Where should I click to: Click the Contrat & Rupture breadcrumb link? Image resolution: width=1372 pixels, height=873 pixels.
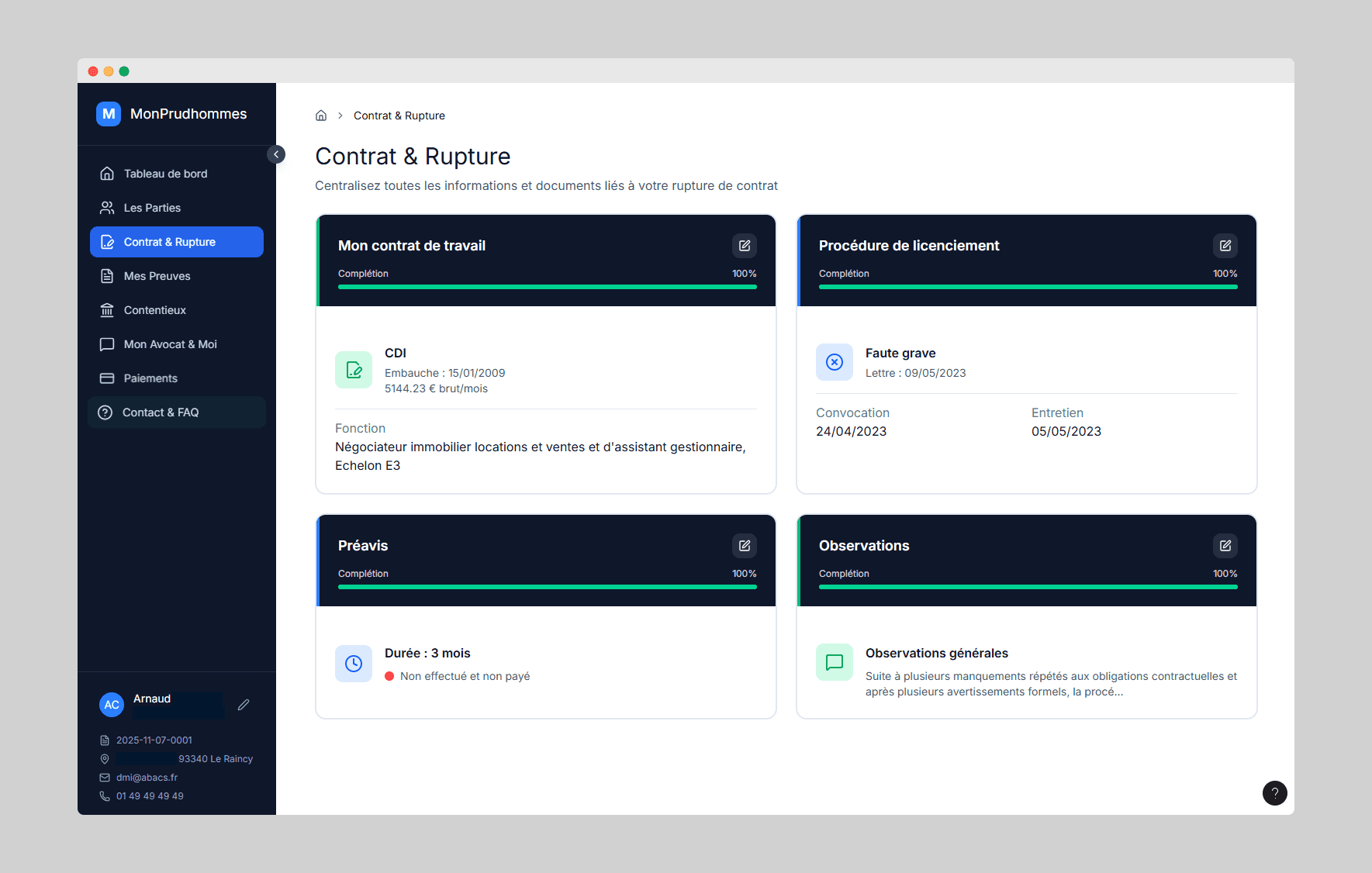[399, 116]
